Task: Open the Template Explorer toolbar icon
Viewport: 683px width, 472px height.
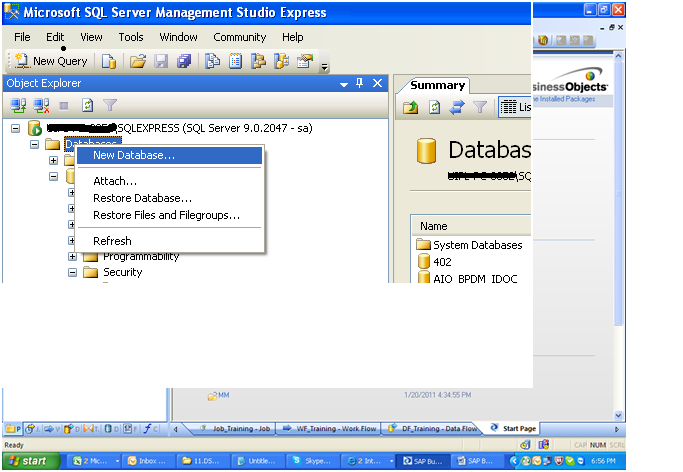Action: point(281,61)
